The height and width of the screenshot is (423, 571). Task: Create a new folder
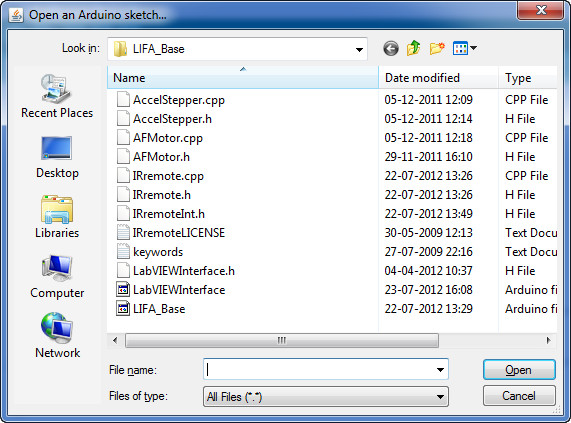tap(437, 48)
